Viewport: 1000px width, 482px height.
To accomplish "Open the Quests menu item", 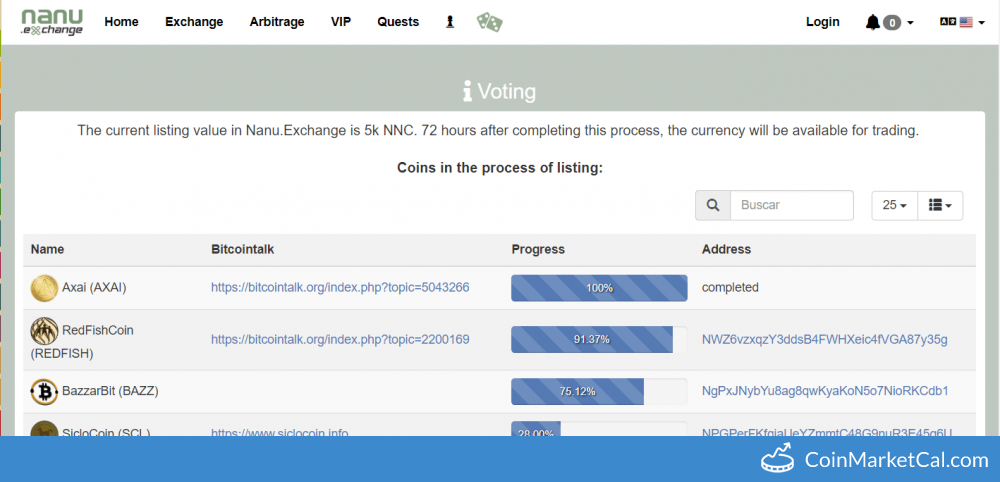I will [x=398, y=22].
